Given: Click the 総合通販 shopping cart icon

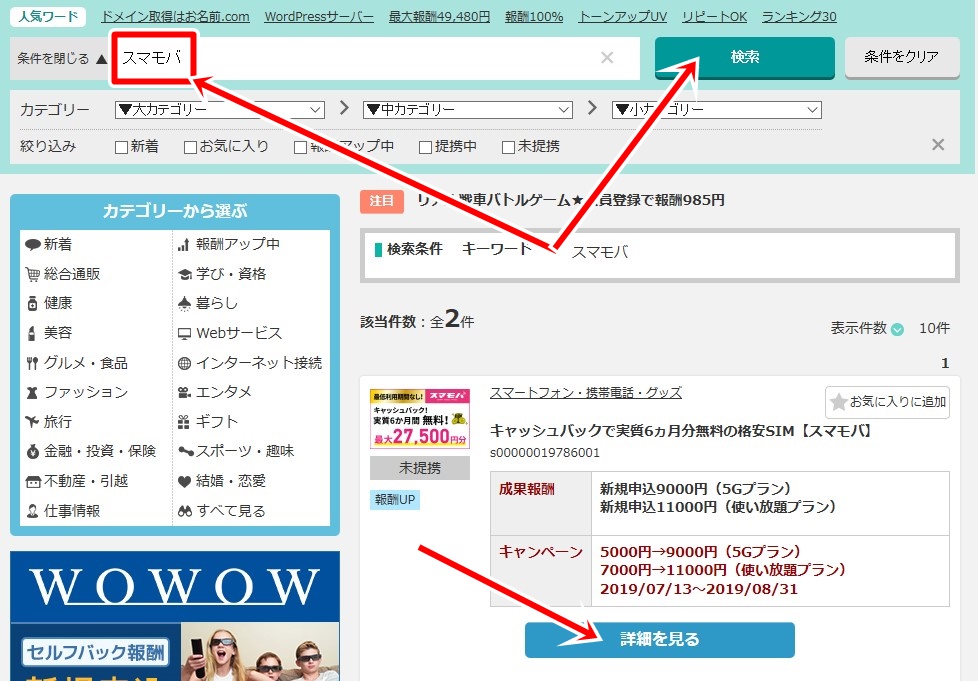Looking at the screenshot, I should click(x=32, y=274).
